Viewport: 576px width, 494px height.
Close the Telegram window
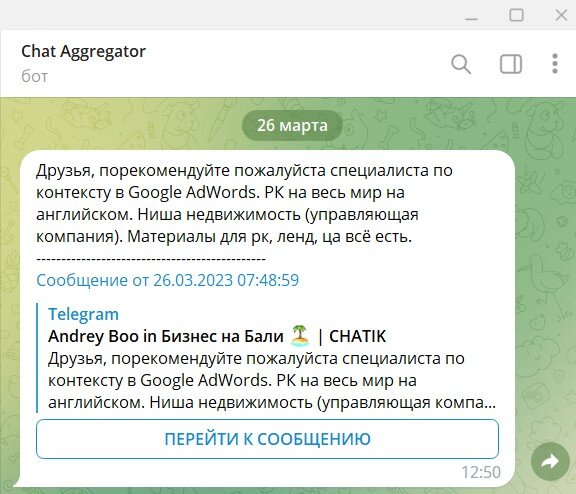tap(561, 15)
